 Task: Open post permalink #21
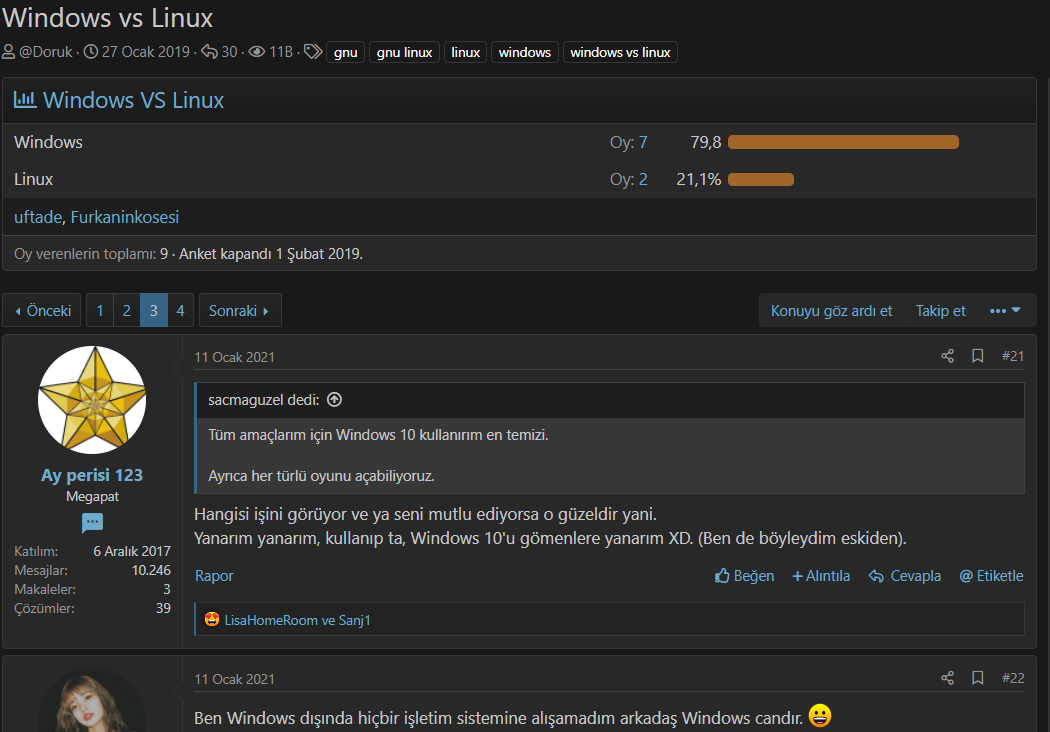pos(1012,356)
